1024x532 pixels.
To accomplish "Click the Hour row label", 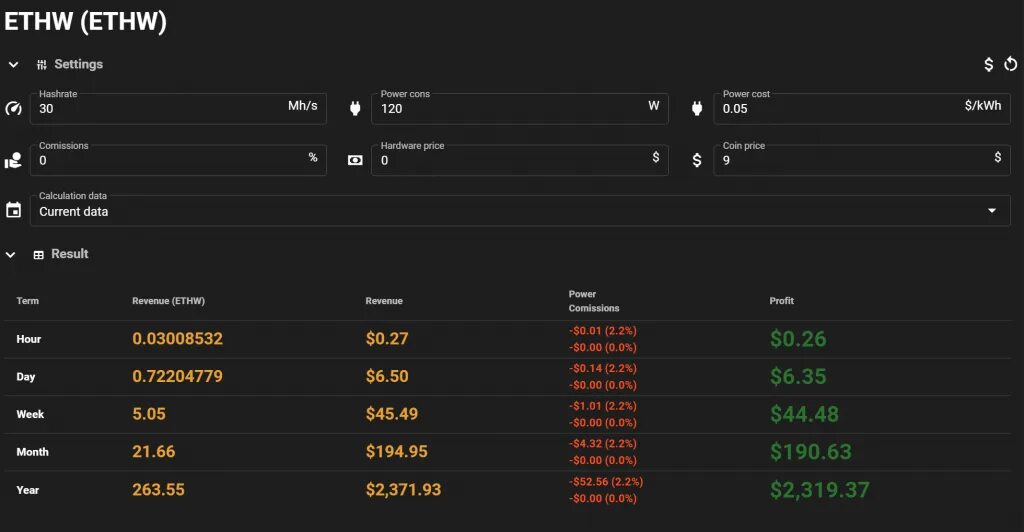I will click(x=29, y=339).
